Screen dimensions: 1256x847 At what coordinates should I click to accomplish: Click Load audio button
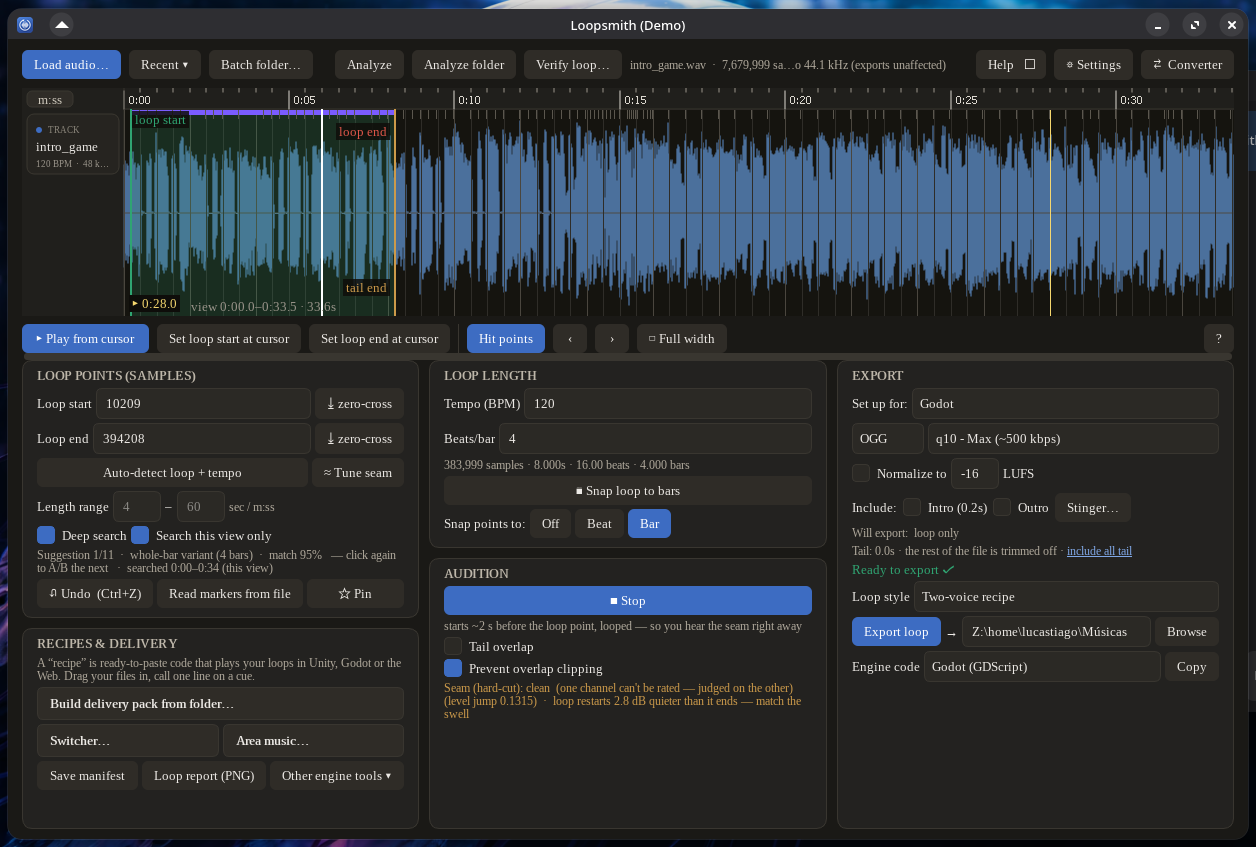[x=71, y=64]
